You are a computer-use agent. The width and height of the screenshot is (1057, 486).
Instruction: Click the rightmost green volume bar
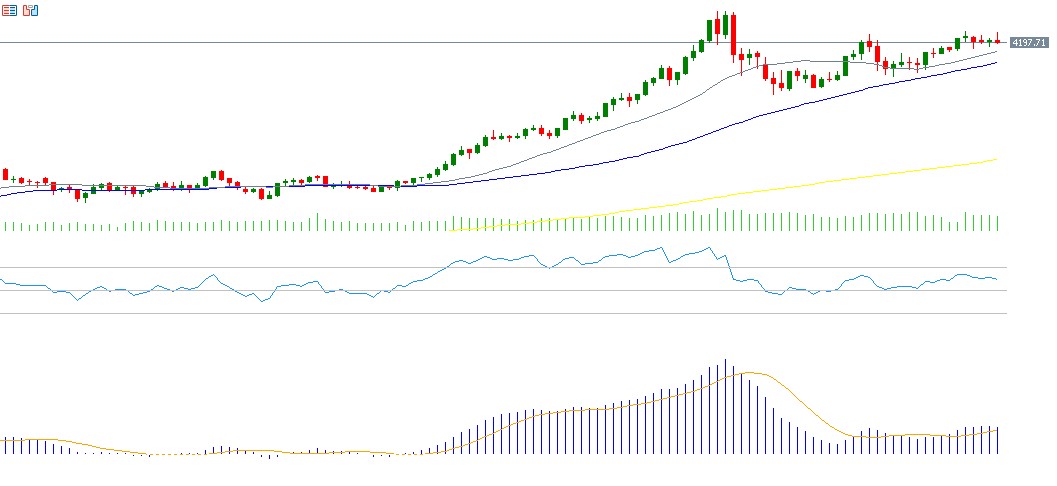[x=997, y=223]
